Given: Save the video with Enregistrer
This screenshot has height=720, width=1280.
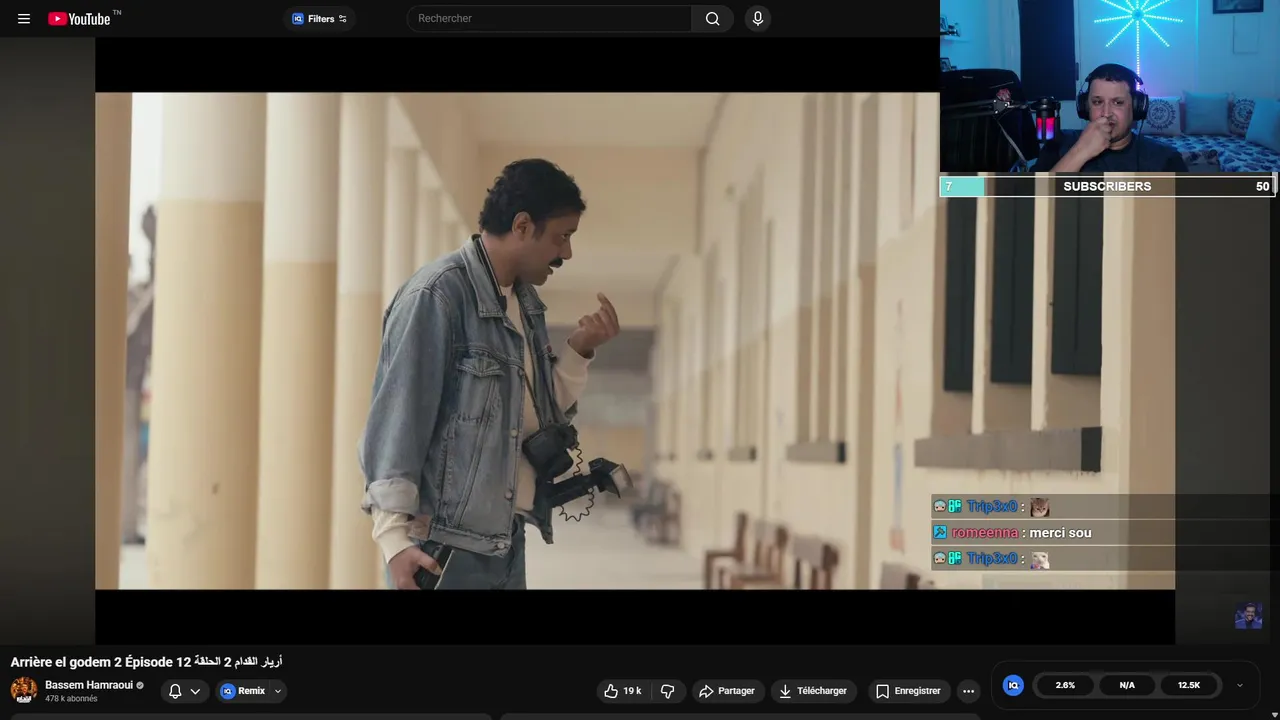Looking at the screenshot, I should (908, 691).
